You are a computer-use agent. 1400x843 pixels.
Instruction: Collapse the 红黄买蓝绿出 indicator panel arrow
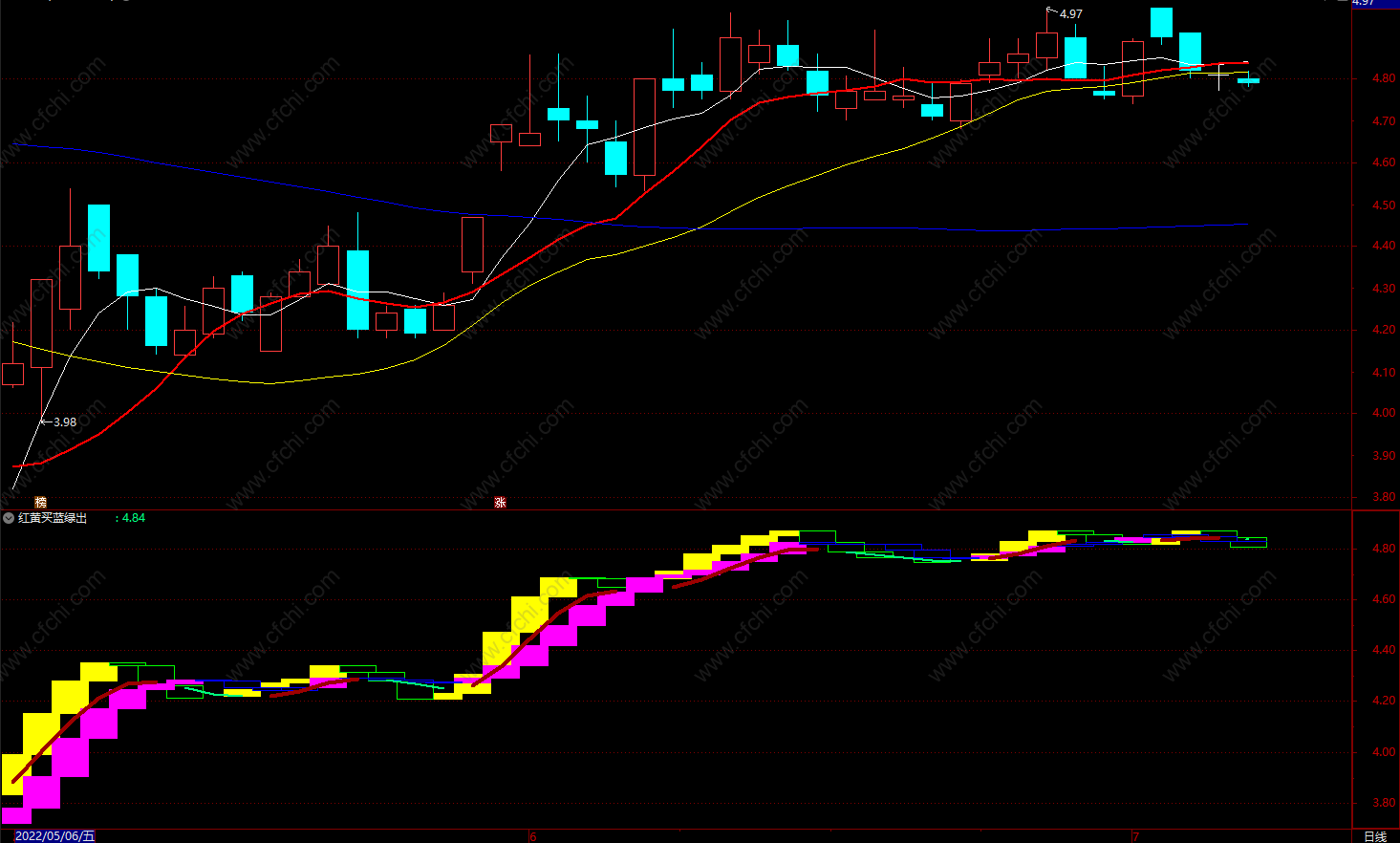pos(9,518)
